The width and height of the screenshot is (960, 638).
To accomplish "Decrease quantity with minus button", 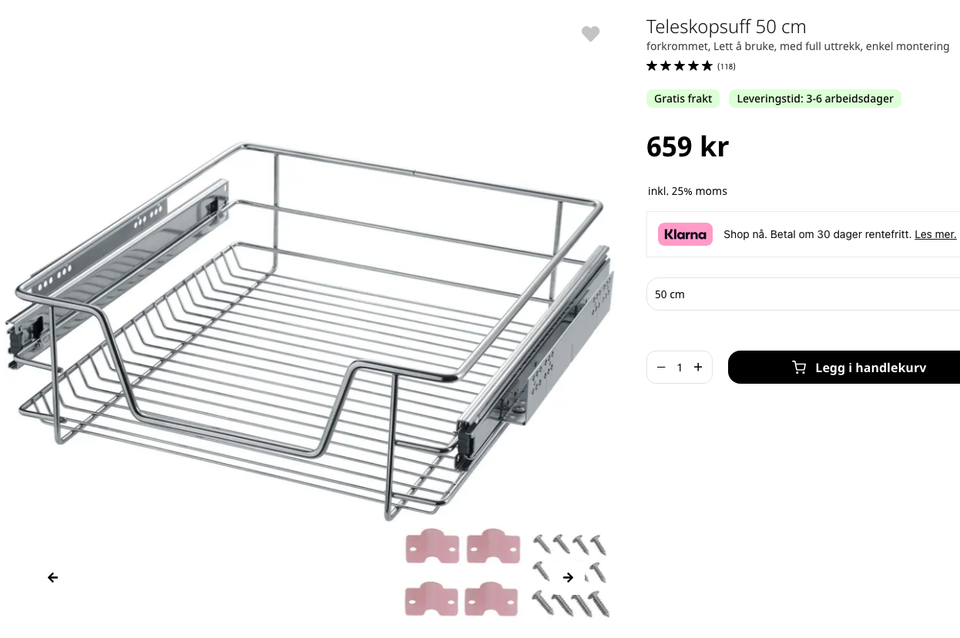I will tap(661, 367).
